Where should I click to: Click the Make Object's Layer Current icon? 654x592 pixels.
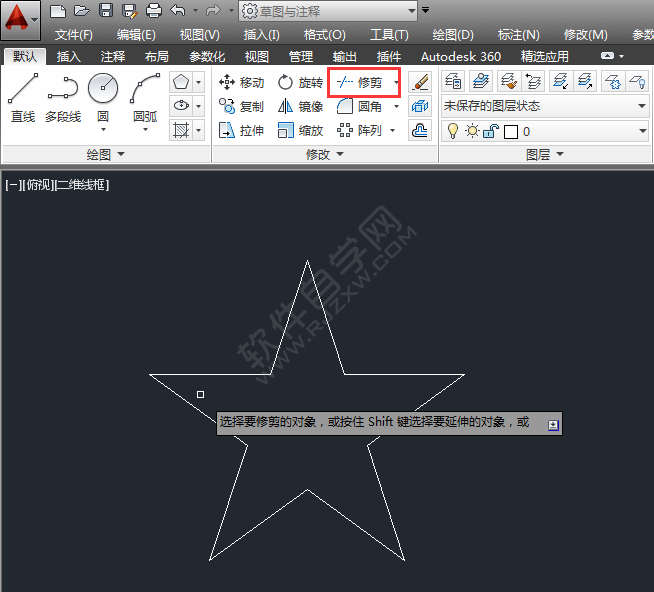pos(481,81)
